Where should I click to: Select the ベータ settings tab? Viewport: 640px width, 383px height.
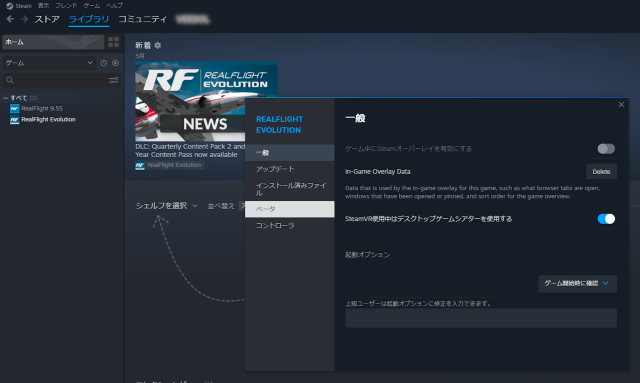(x=289, y=209)
